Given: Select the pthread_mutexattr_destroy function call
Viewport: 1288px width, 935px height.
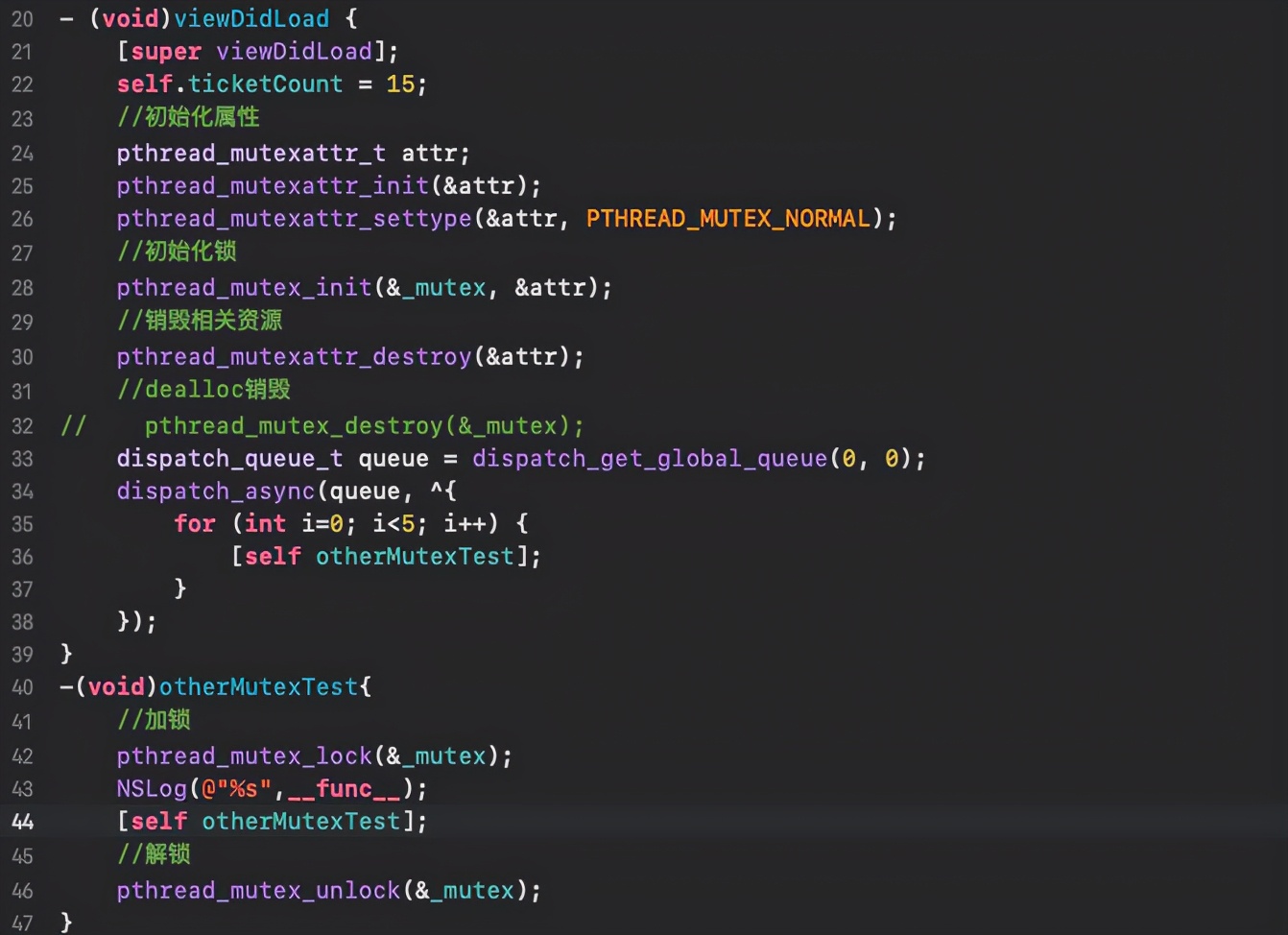Looking at the screenshot, I should click(x=295, y=356).
